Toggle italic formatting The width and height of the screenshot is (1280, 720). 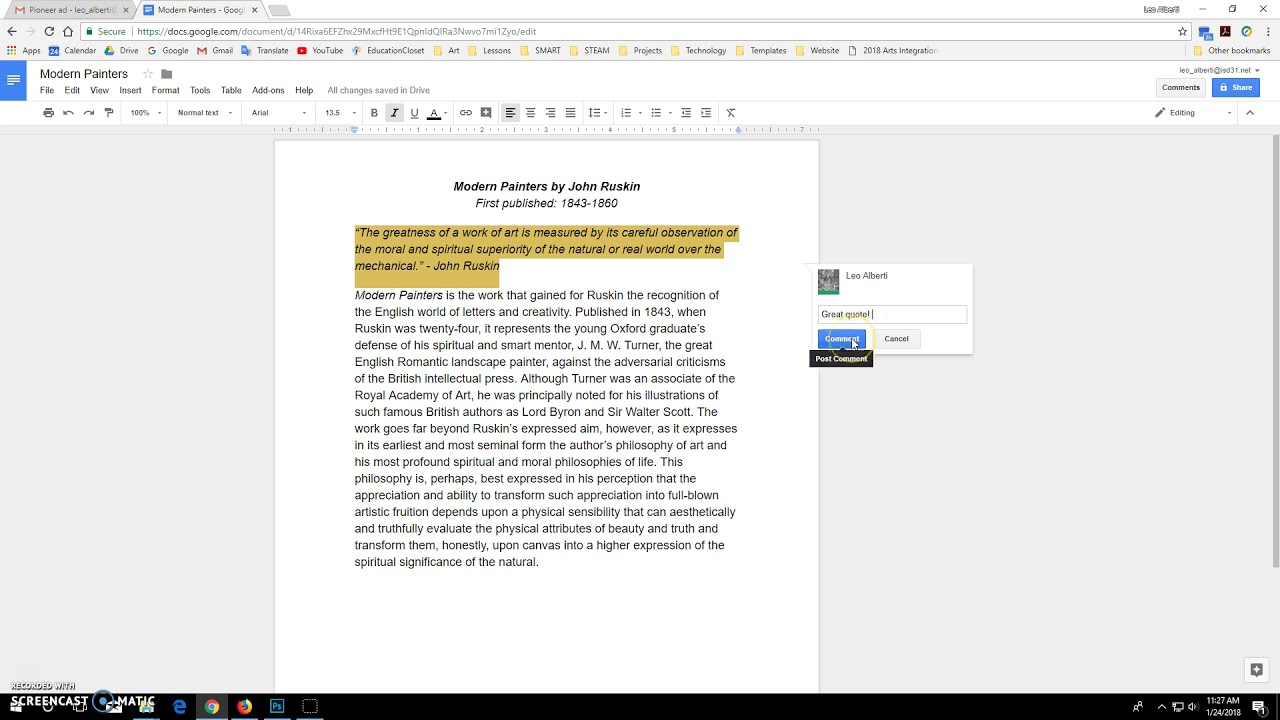point(394,113)
